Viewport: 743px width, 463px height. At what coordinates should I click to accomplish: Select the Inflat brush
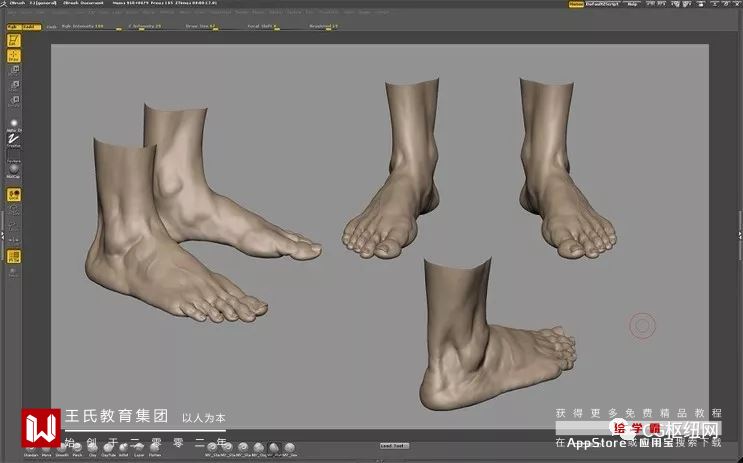tap(124, 450)
